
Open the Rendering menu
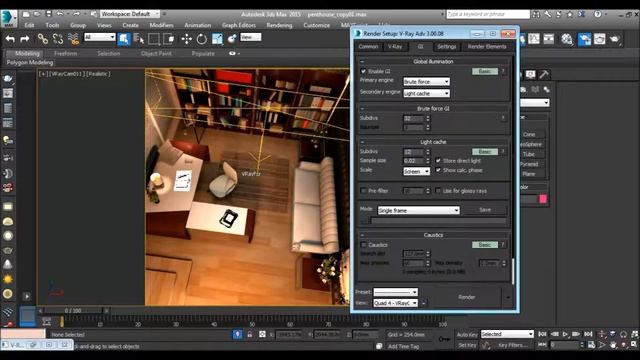coord(279,25)
